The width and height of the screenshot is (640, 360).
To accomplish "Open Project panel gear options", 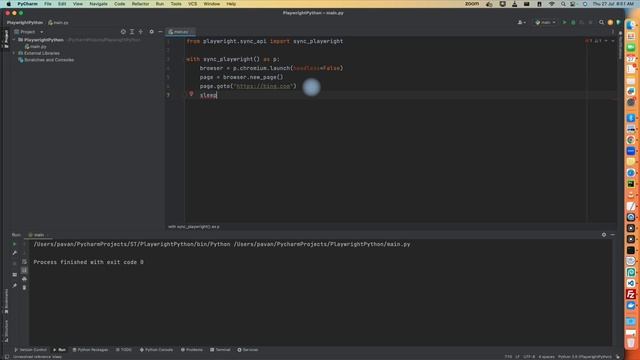I will click(151, 32).
